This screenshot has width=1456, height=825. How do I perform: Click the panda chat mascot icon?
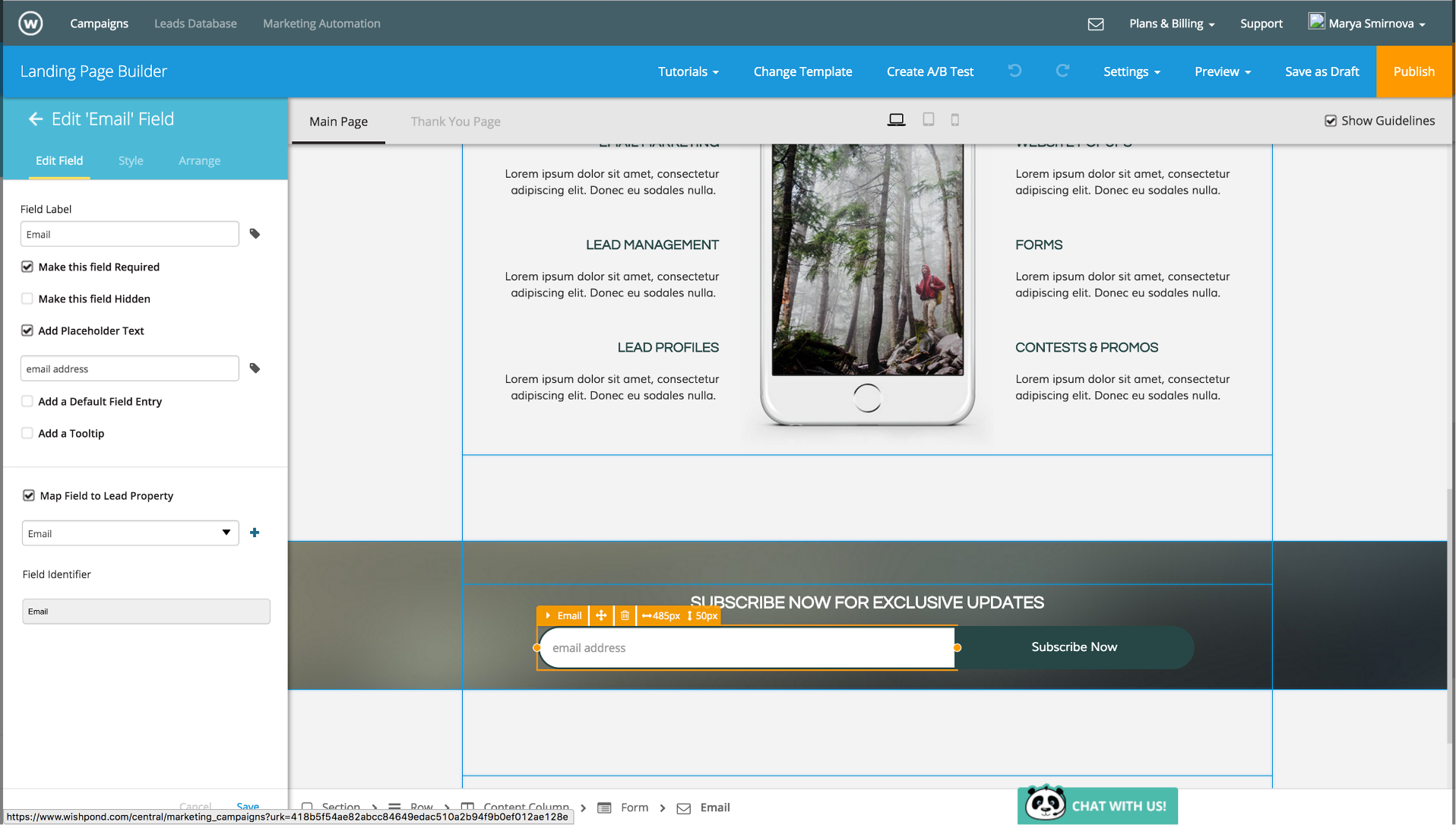pyautogui.click(x=1046, y=804)
